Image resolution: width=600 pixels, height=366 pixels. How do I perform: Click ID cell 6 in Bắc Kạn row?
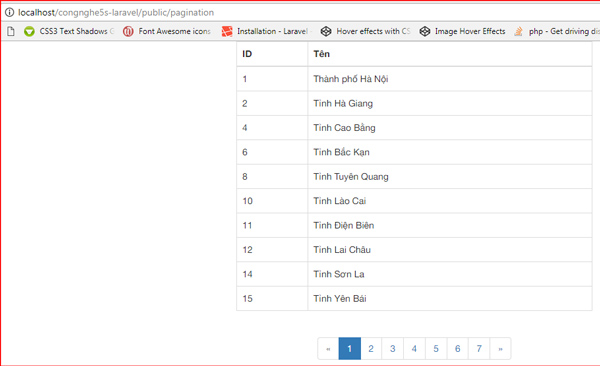272,152
